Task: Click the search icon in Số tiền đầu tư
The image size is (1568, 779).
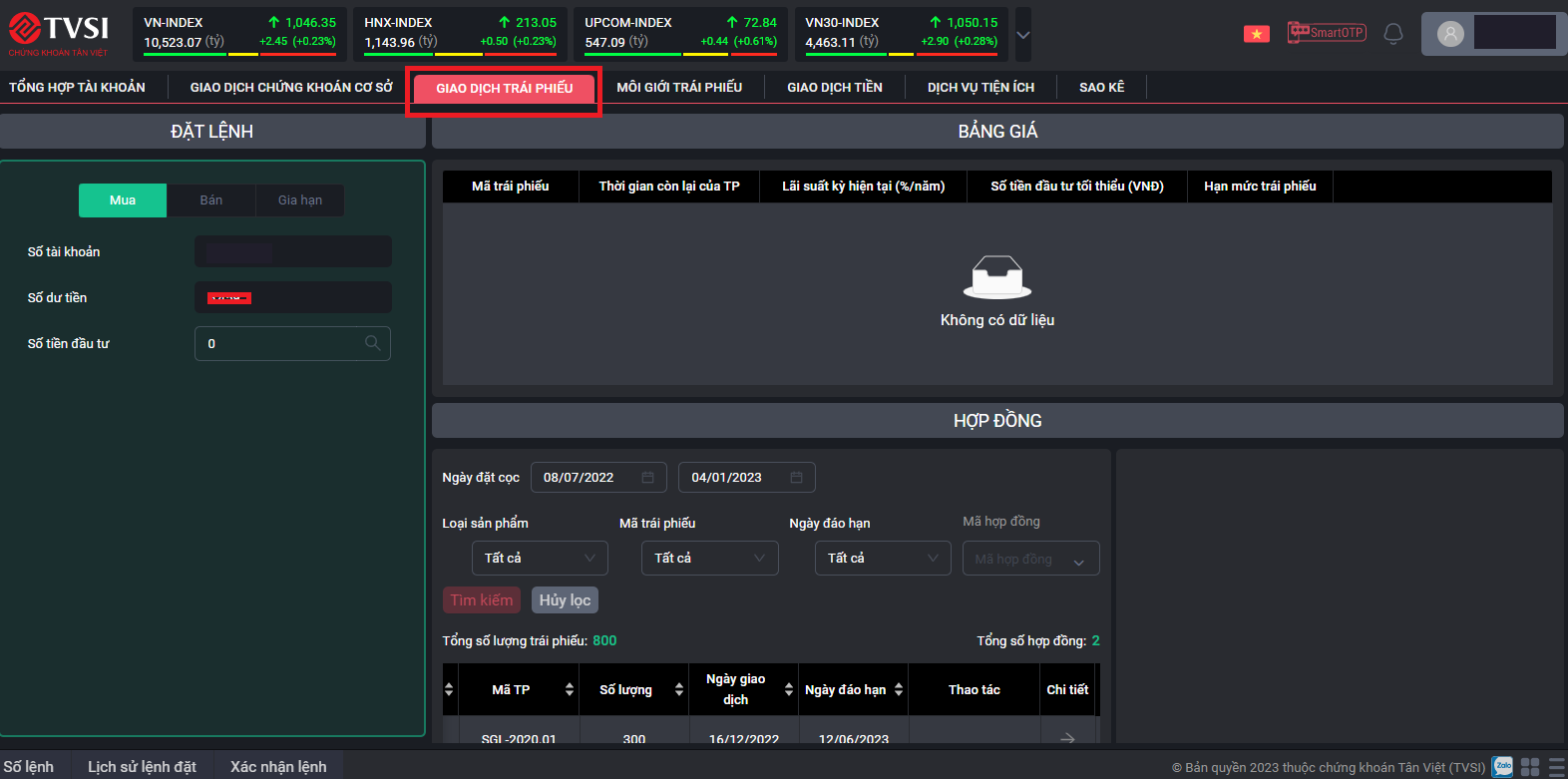Action: (372, 343)
